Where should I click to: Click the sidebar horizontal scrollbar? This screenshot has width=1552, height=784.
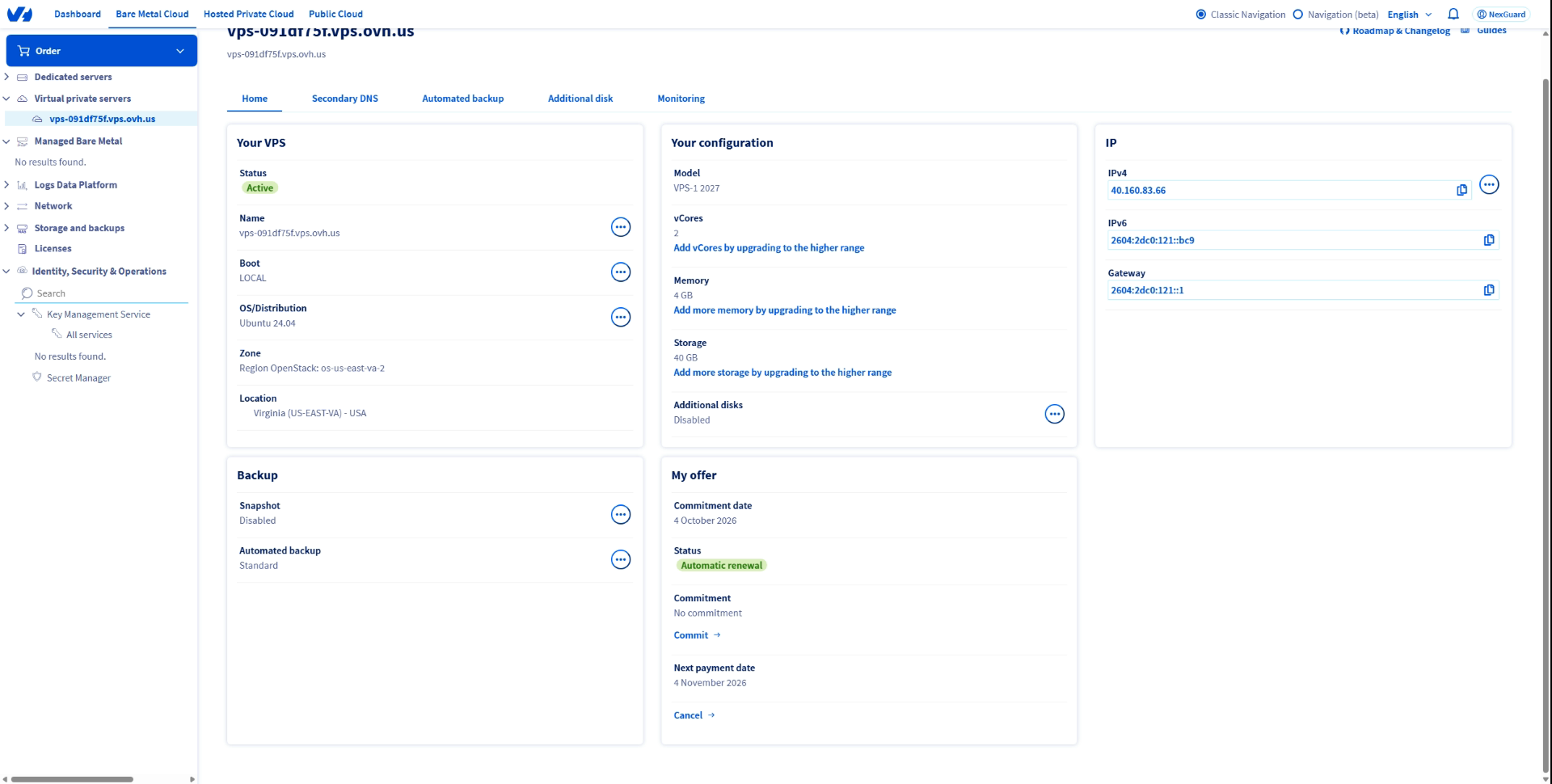click(x=72, y=779)
